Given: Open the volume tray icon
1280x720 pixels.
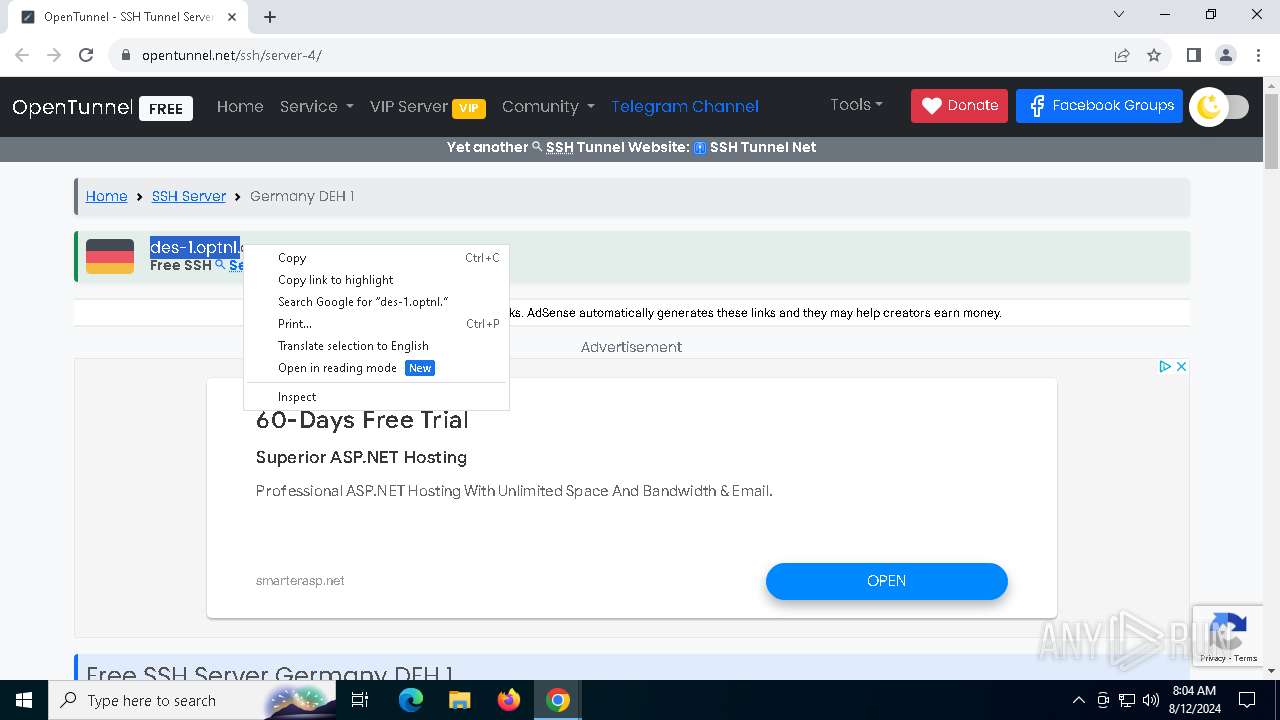Looking at the screenshot, I should (x=1150, y=700).
